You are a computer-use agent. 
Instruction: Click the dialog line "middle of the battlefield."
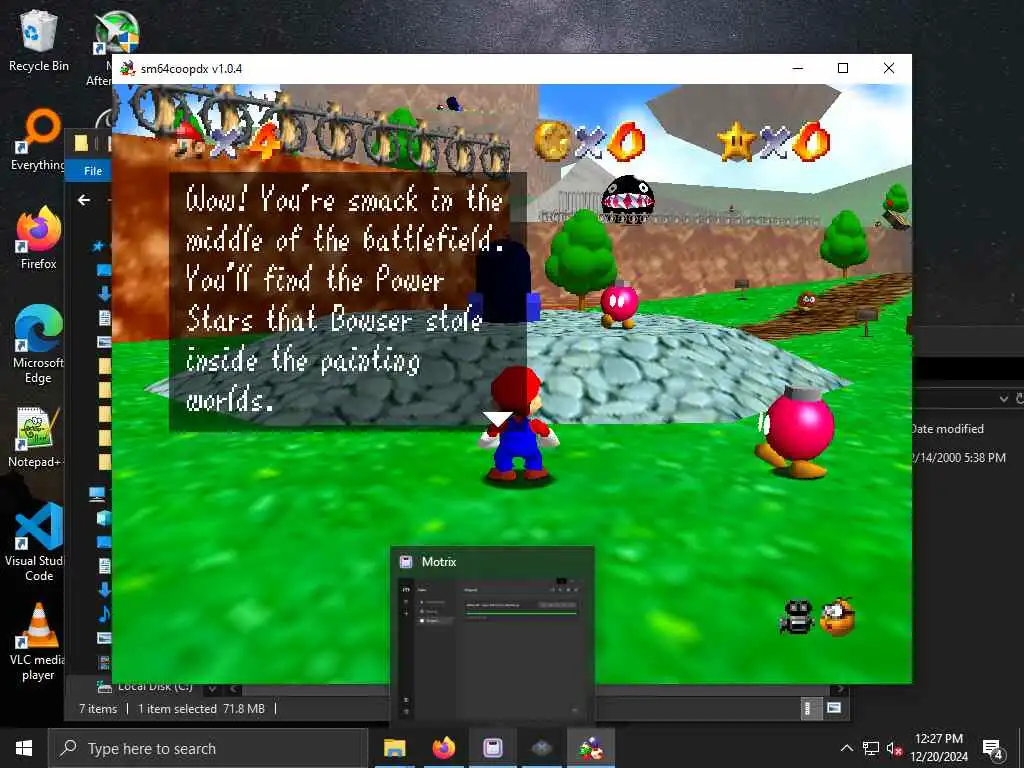click(345, 239)
